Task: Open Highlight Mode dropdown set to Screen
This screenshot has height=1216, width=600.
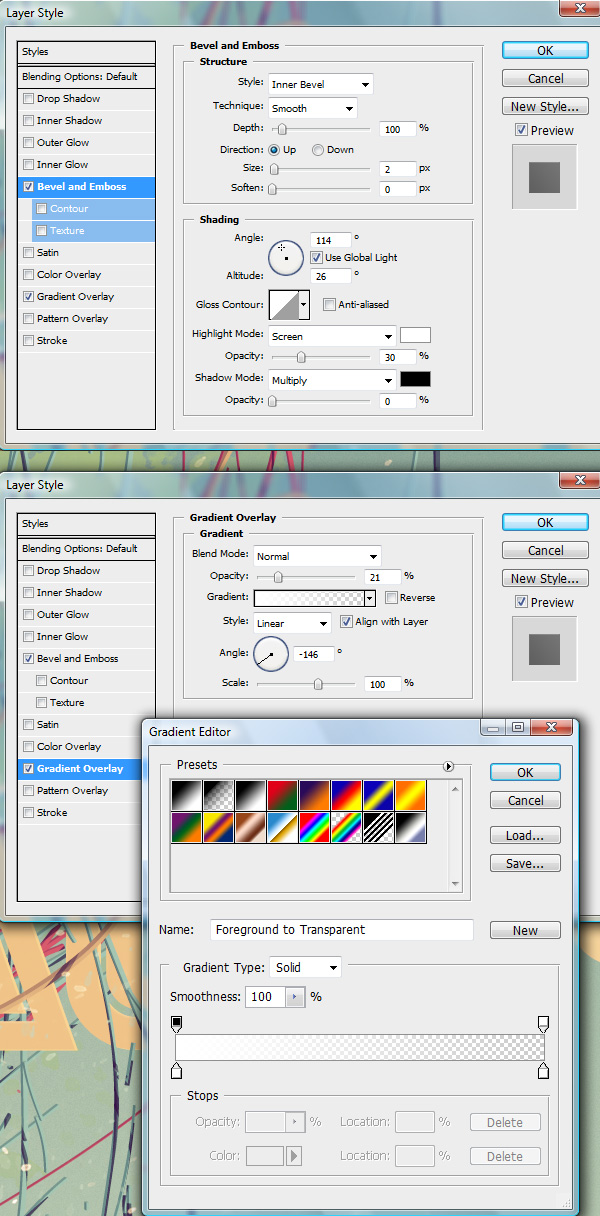Action: coord(332,336)
